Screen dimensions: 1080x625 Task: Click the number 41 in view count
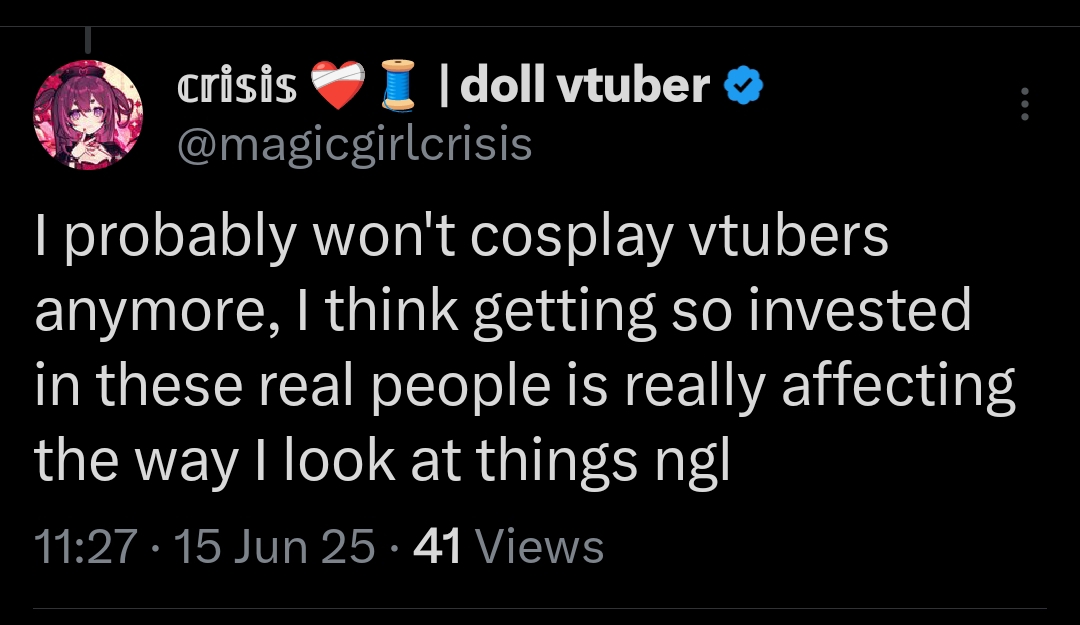[435, 547]
